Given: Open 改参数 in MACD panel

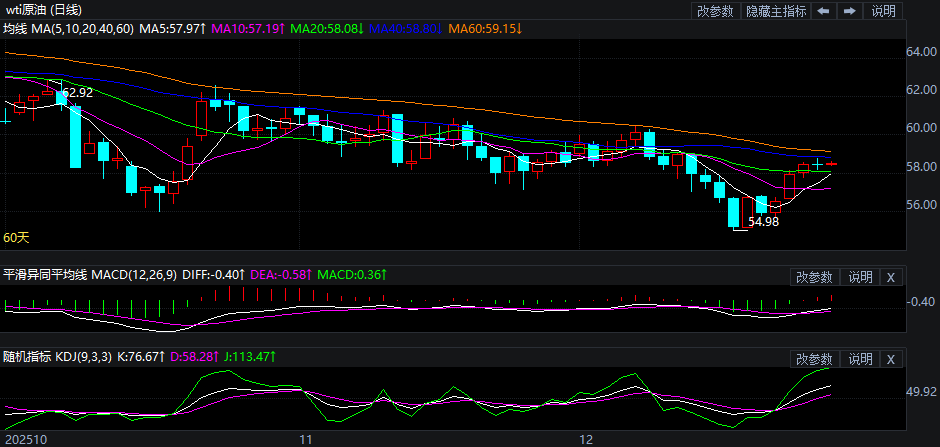Looking at the screenshot, I should pos(813,277).
